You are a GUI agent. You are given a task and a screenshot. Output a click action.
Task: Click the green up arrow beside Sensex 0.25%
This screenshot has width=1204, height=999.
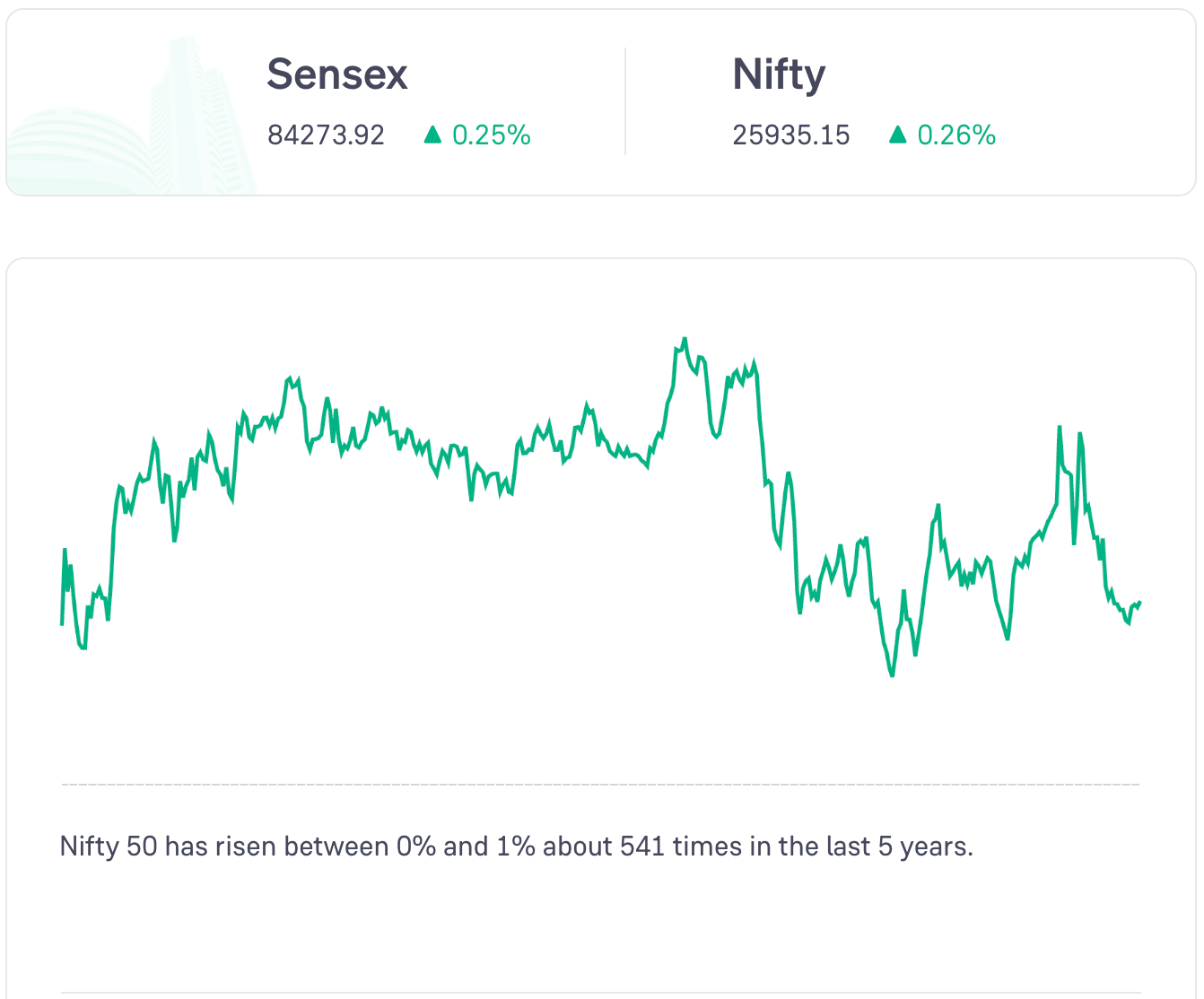432,135
